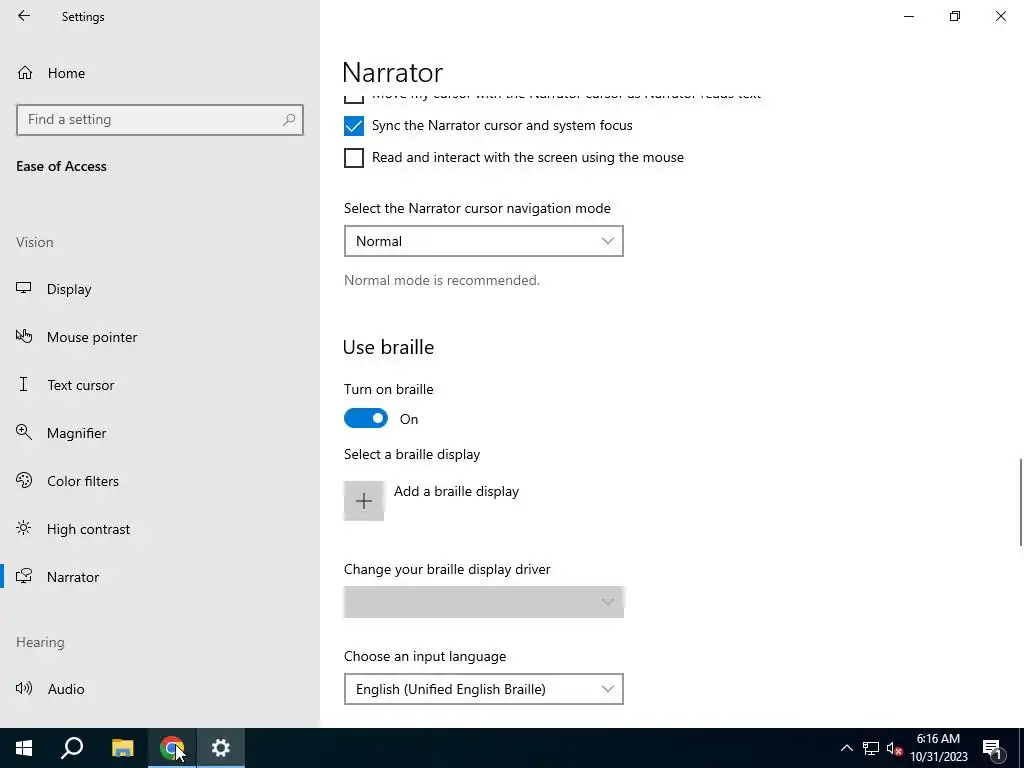
Task: Open Narrator cursor navigation mode dropdown
Action: (484, 241)
